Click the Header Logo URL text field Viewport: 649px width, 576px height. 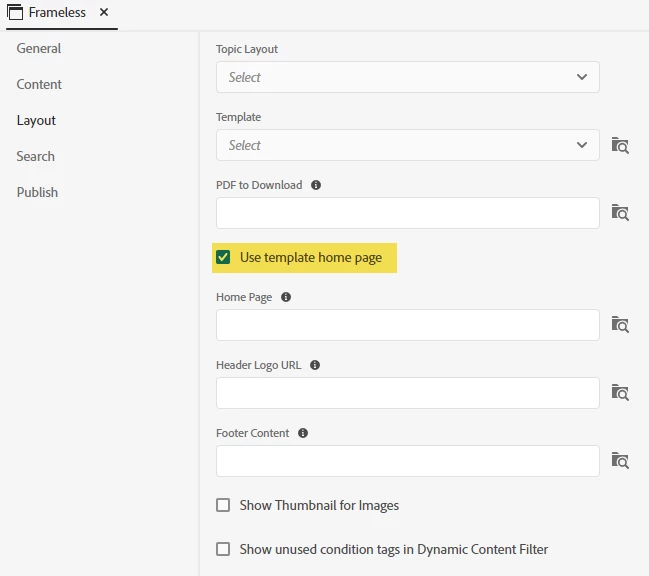(x=407, y=393)
